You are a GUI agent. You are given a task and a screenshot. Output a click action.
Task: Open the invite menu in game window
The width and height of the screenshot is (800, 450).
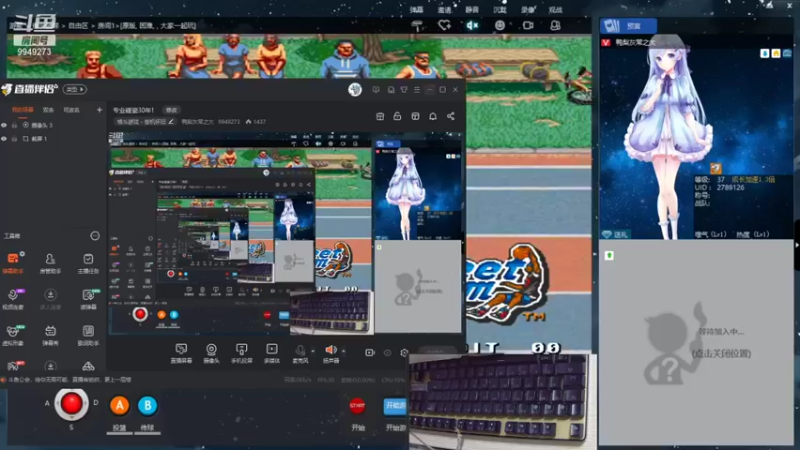[x=444, y=10]
